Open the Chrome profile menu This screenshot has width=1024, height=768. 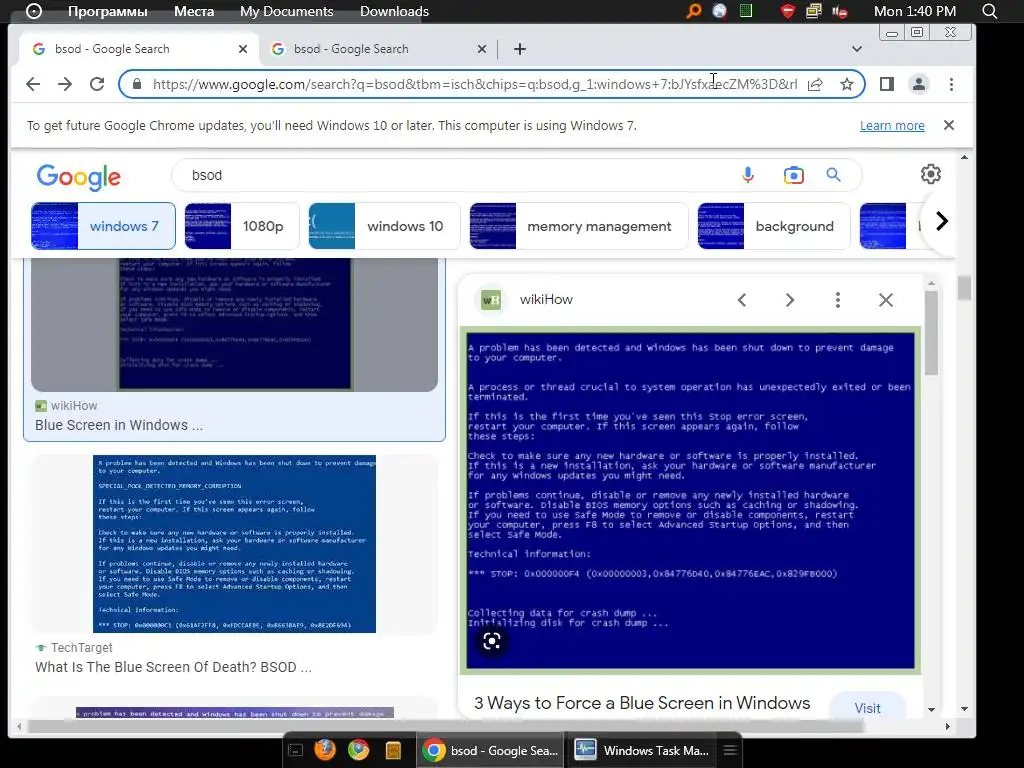point(919,84)
